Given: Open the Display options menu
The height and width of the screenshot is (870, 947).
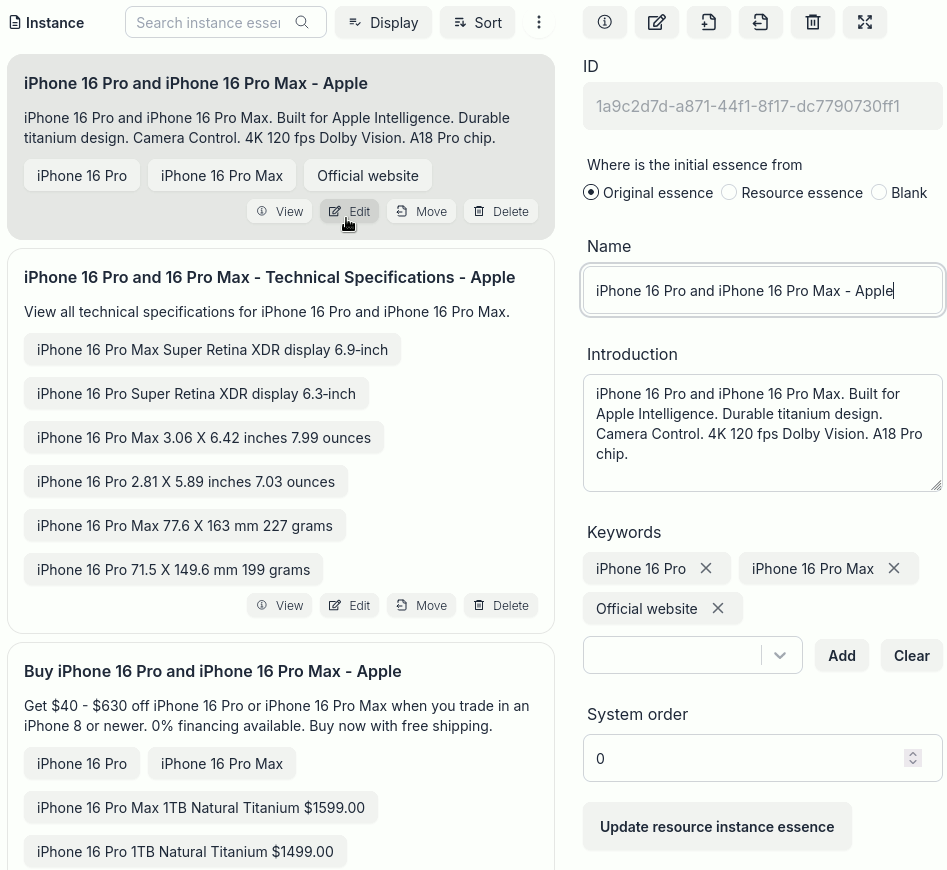Looking at the screenshot, I should [384, 22].
